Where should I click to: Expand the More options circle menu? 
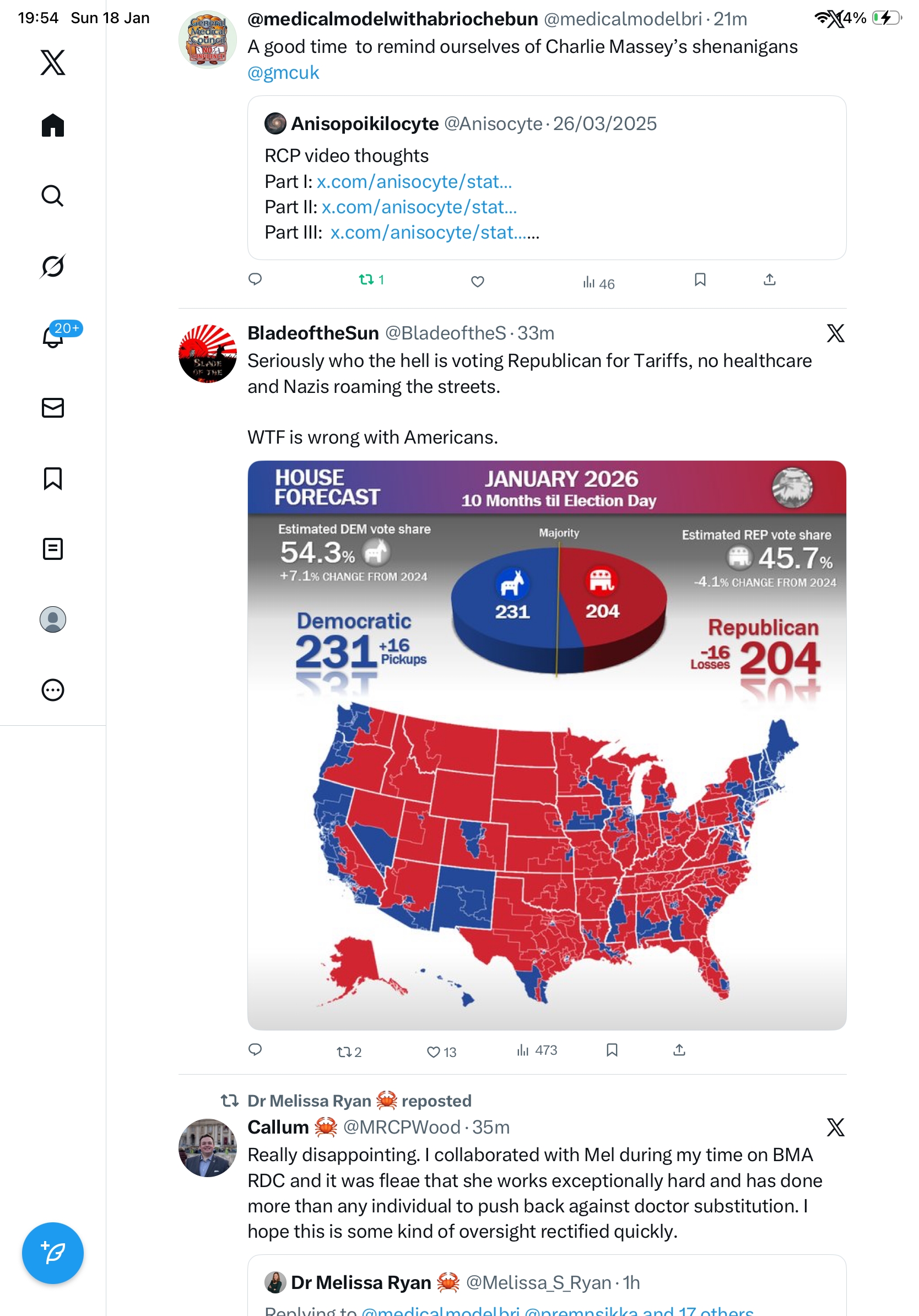tap(53, 690)
